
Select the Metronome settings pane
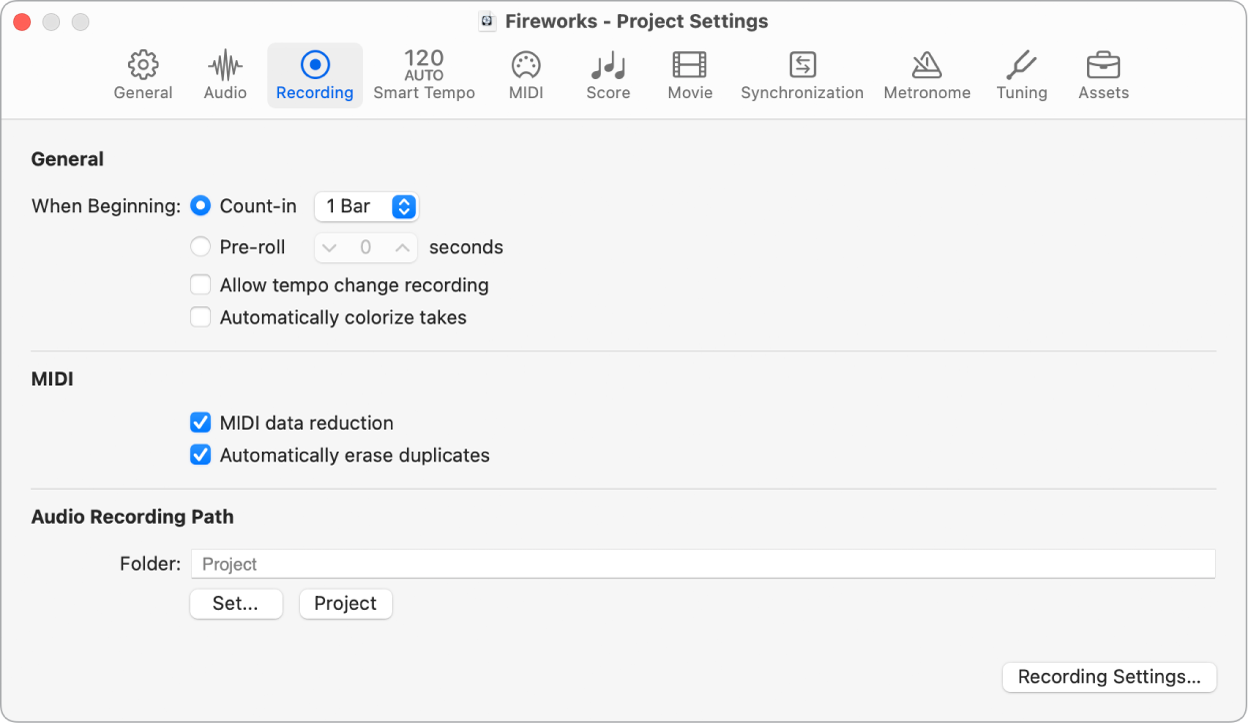(x=926, y=74)
